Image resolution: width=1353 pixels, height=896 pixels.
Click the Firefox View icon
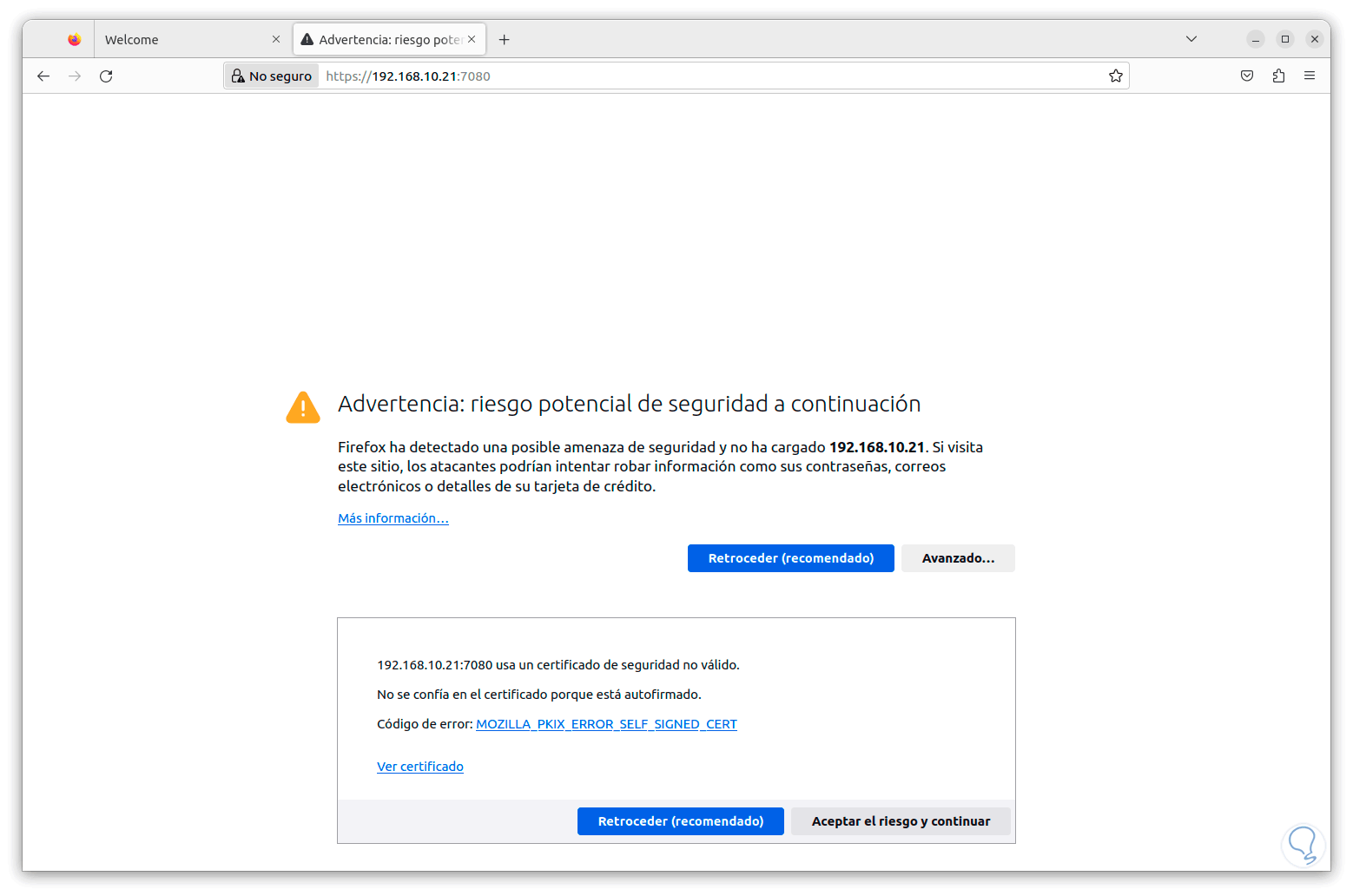tap(75, 40)
